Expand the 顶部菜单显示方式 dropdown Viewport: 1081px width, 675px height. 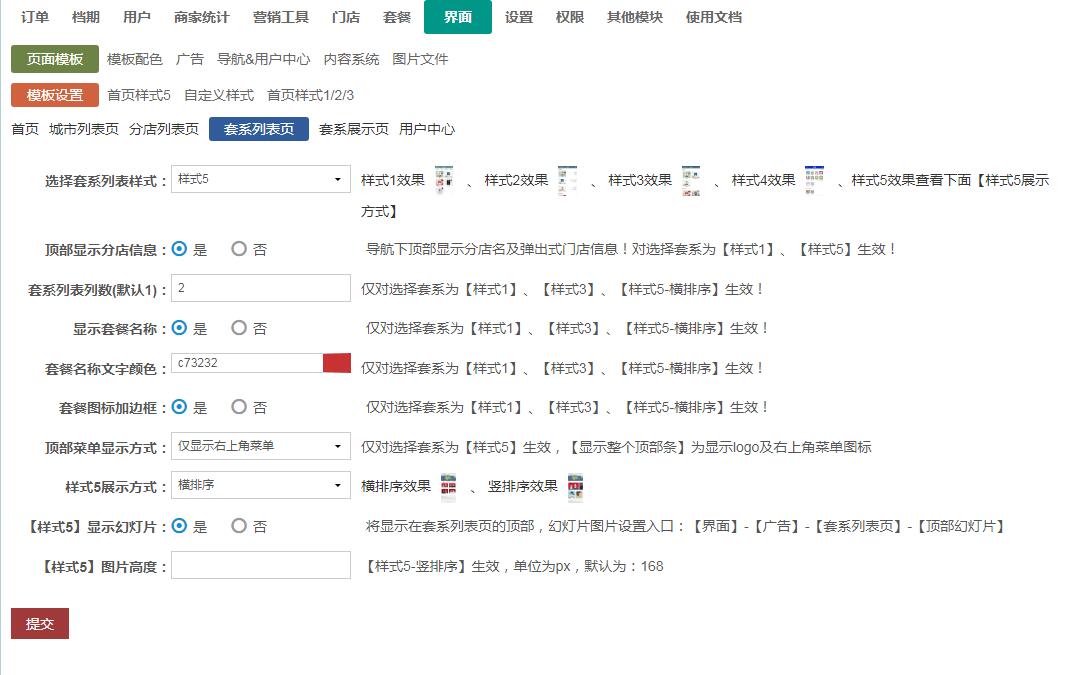[x=260, y=446]
